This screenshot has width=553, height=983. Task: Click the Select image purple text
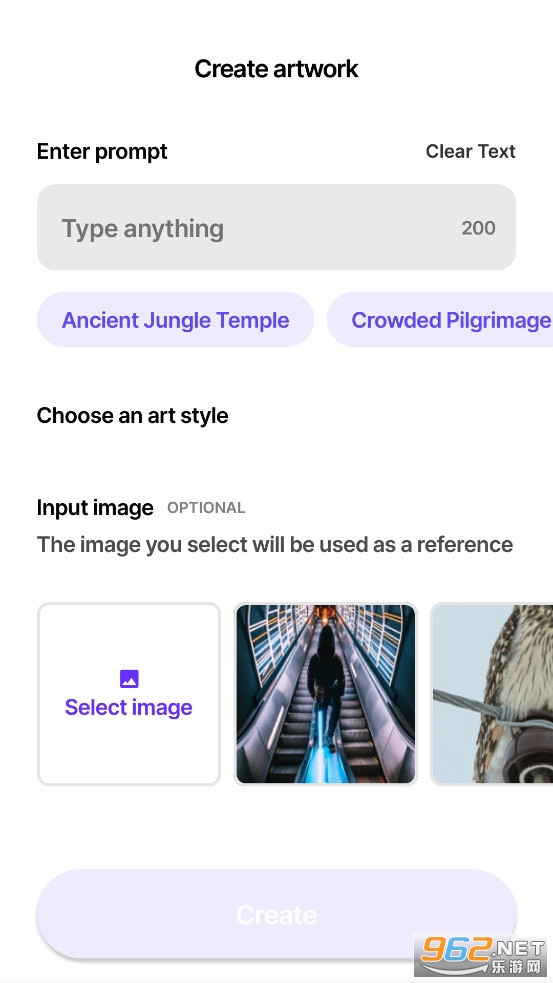tap(129, 707)
